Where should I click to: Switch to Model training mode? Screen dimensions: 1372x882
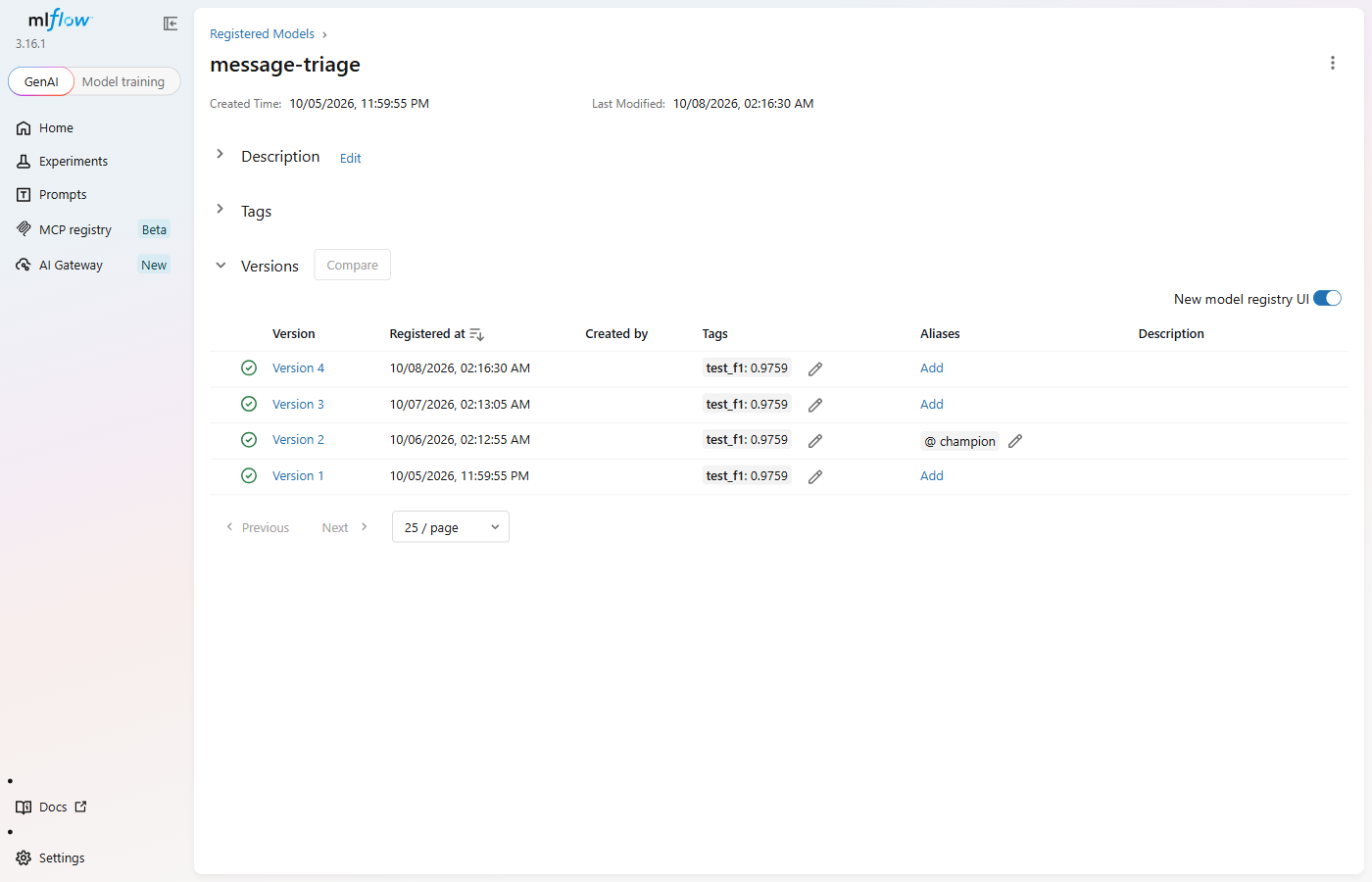point(123,81)
